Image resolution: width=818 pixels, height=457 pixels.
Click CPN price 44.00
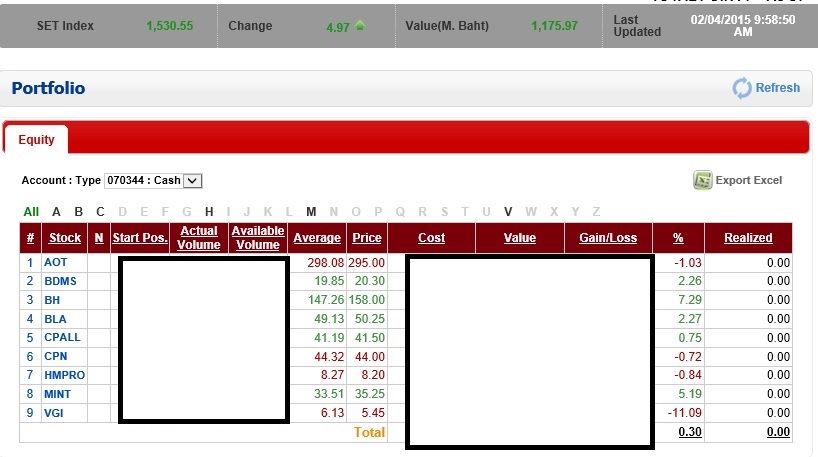pyautogui.click(x=370, y=357)
